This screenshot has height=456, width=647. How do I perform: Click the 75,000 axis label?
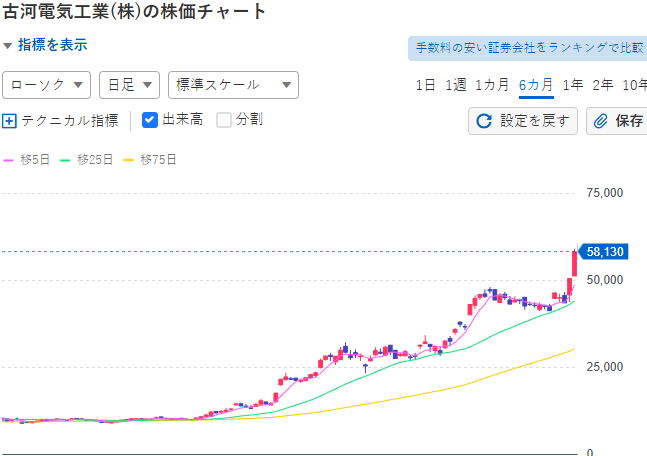(604, 193)
